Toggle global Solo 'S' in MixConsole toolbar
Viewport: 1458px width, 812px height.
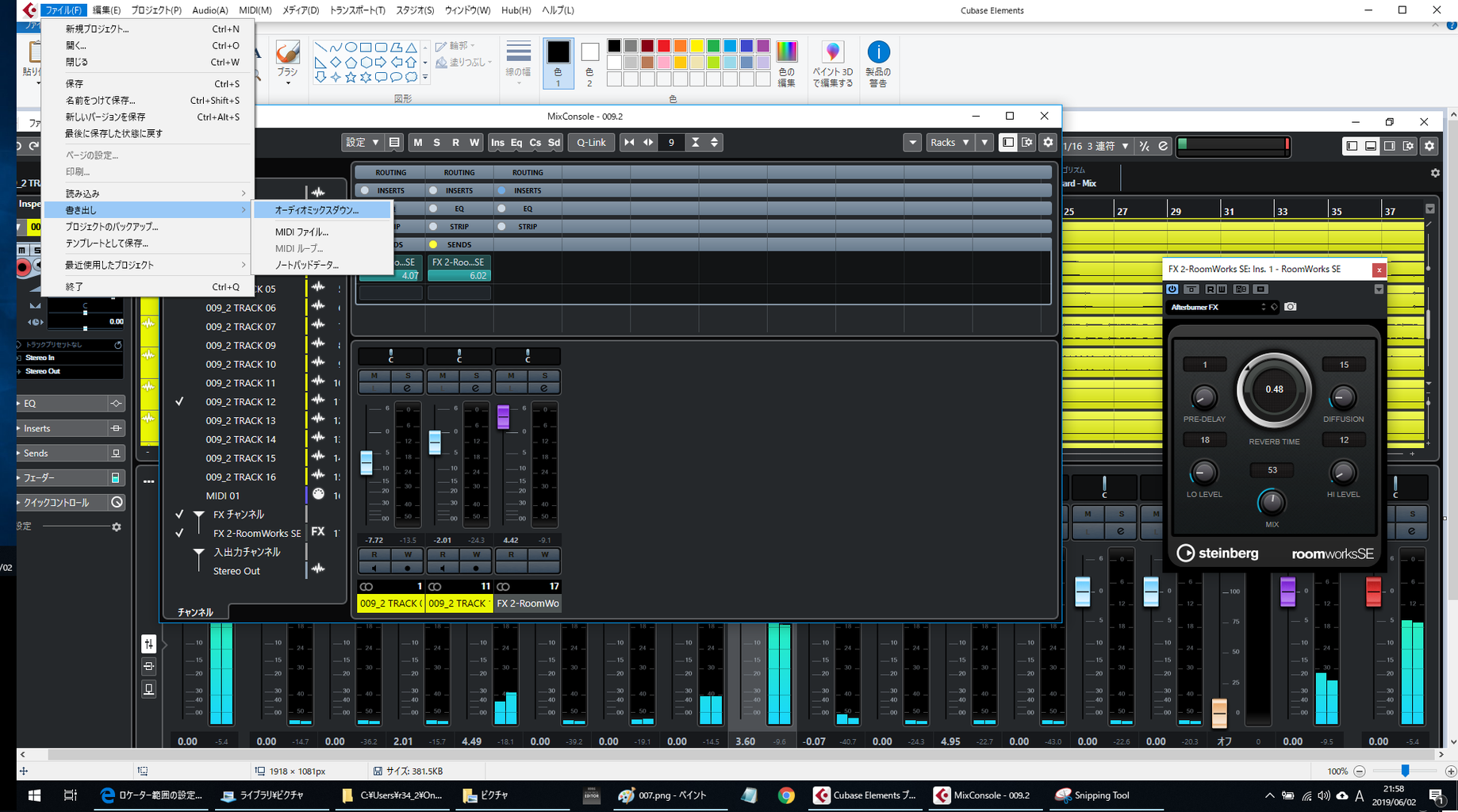click(x=436, y=143)
